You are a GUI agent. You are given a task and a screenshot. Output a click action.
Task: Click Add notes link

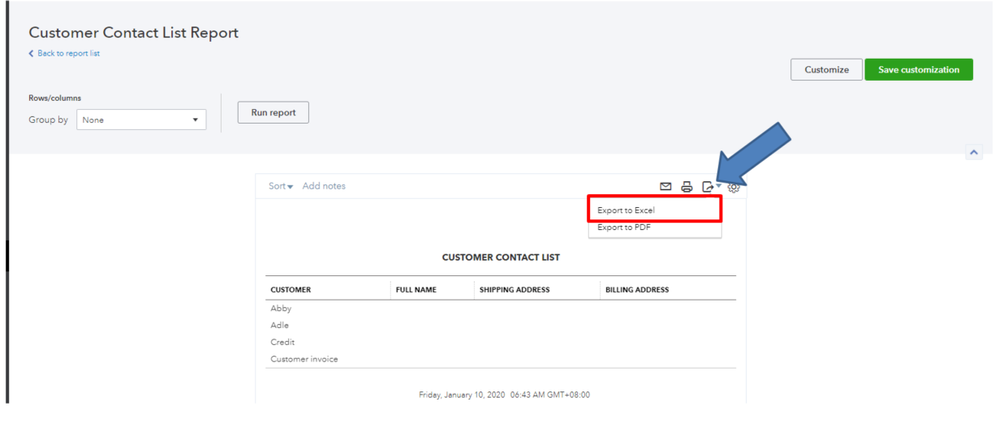(x=324, y=186)
